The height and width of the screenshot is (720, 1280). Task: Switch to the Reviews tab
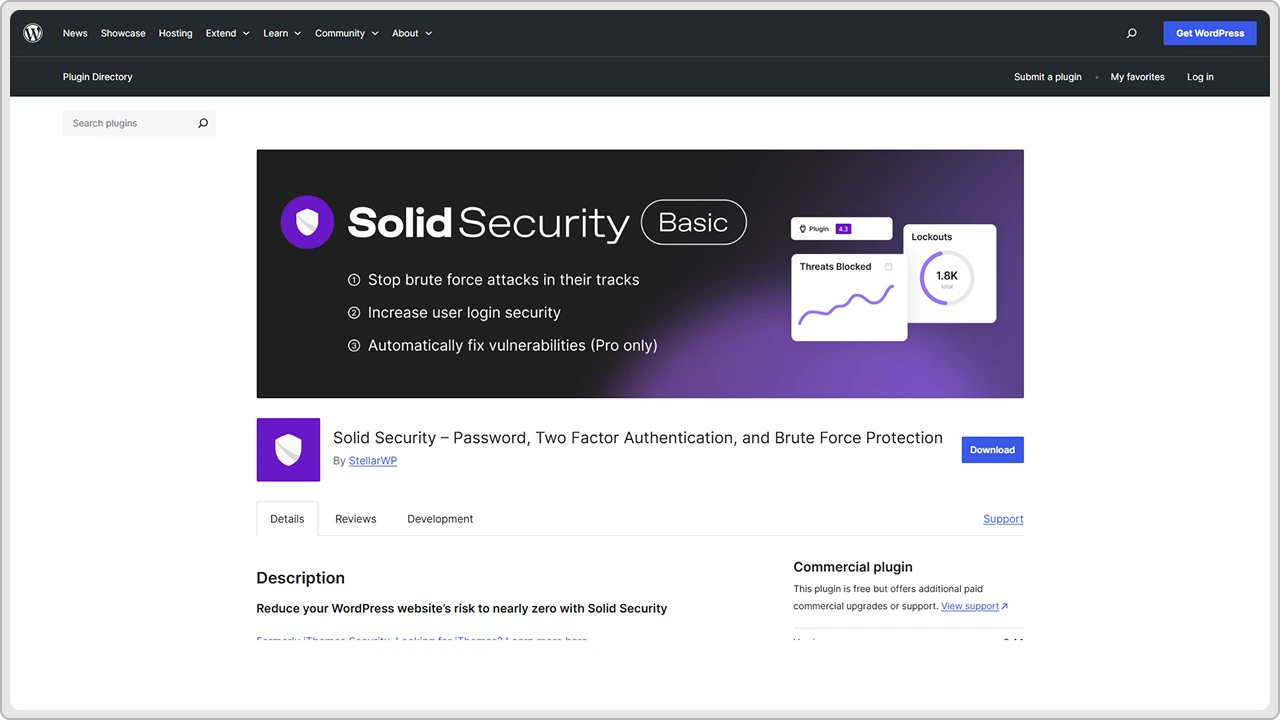tap(355, 518)
